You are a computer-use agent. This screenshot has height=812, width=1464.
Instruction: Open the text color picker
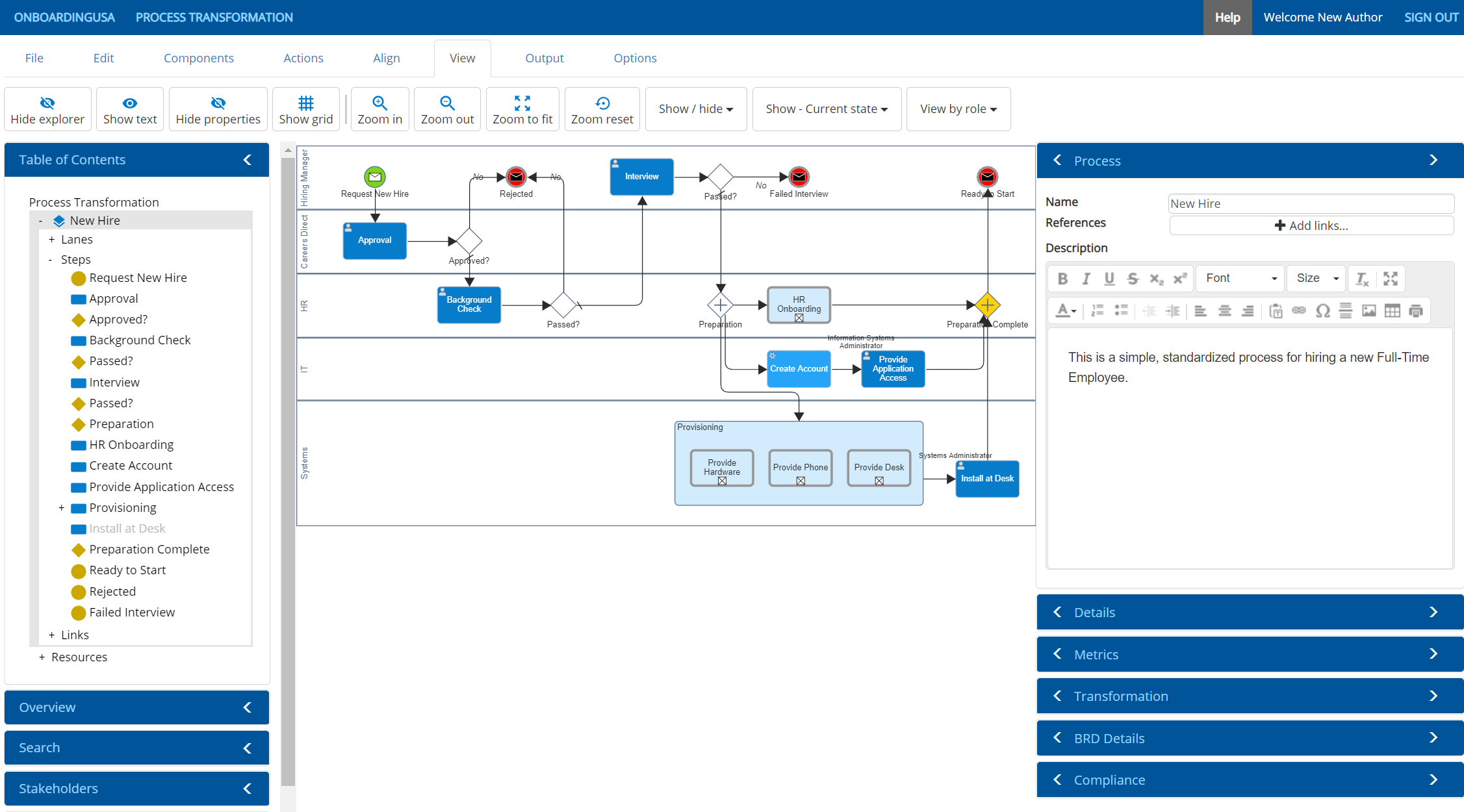coord(1065,311)
